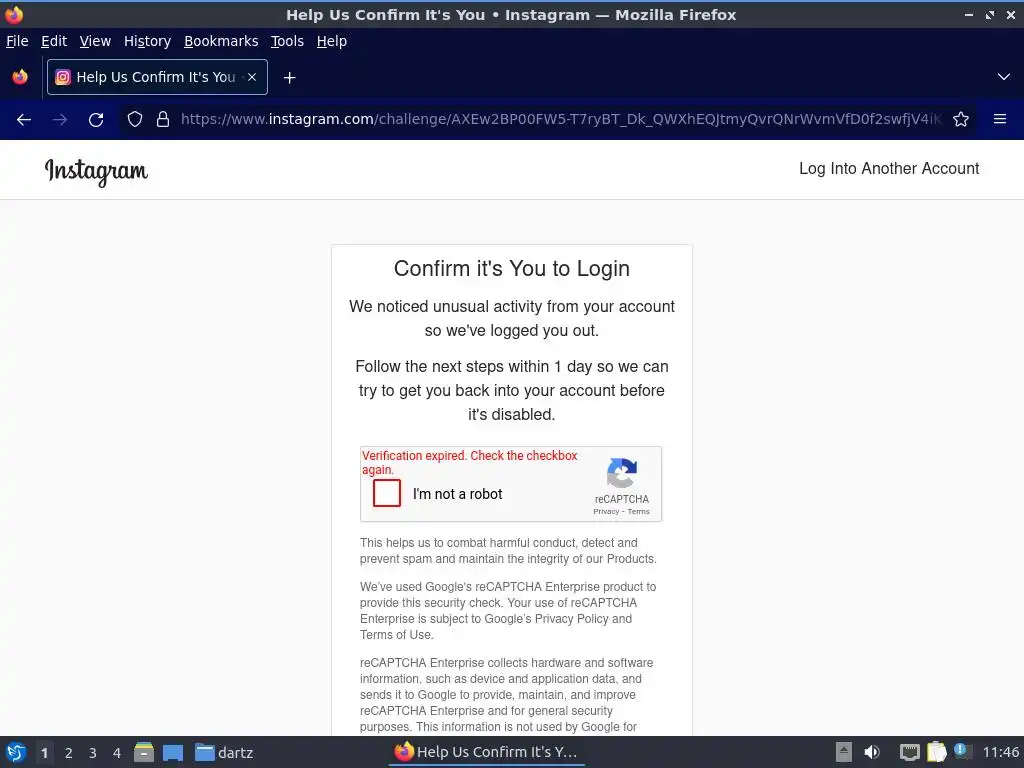The width and height of the screenshot is (1024, 768).
Task: Check the I'm not a robot checkbox
Action: click(x=387, y=493)
